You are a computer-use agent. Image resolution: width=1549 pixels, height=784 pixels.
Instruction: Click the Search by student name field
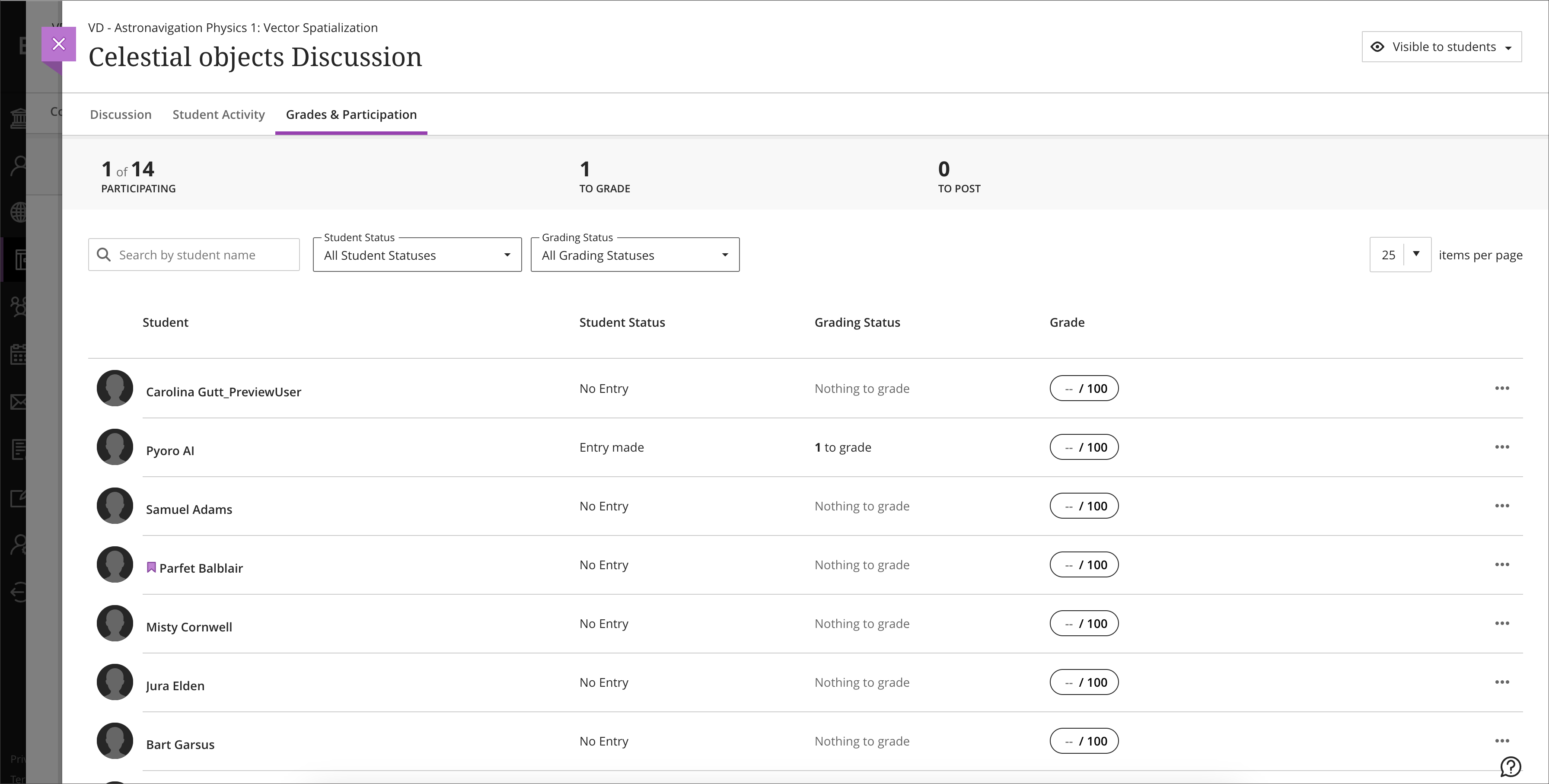[204, 255]
